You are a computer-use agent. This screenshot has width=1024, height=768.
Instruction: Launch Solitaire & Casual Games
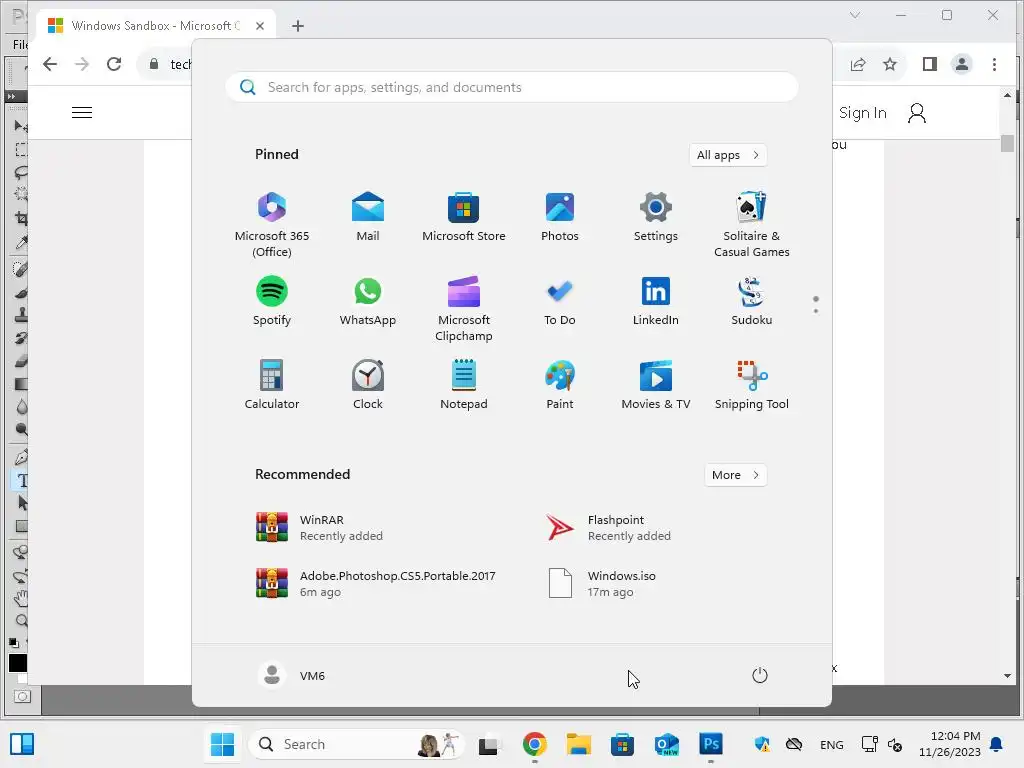coord(752,224)
